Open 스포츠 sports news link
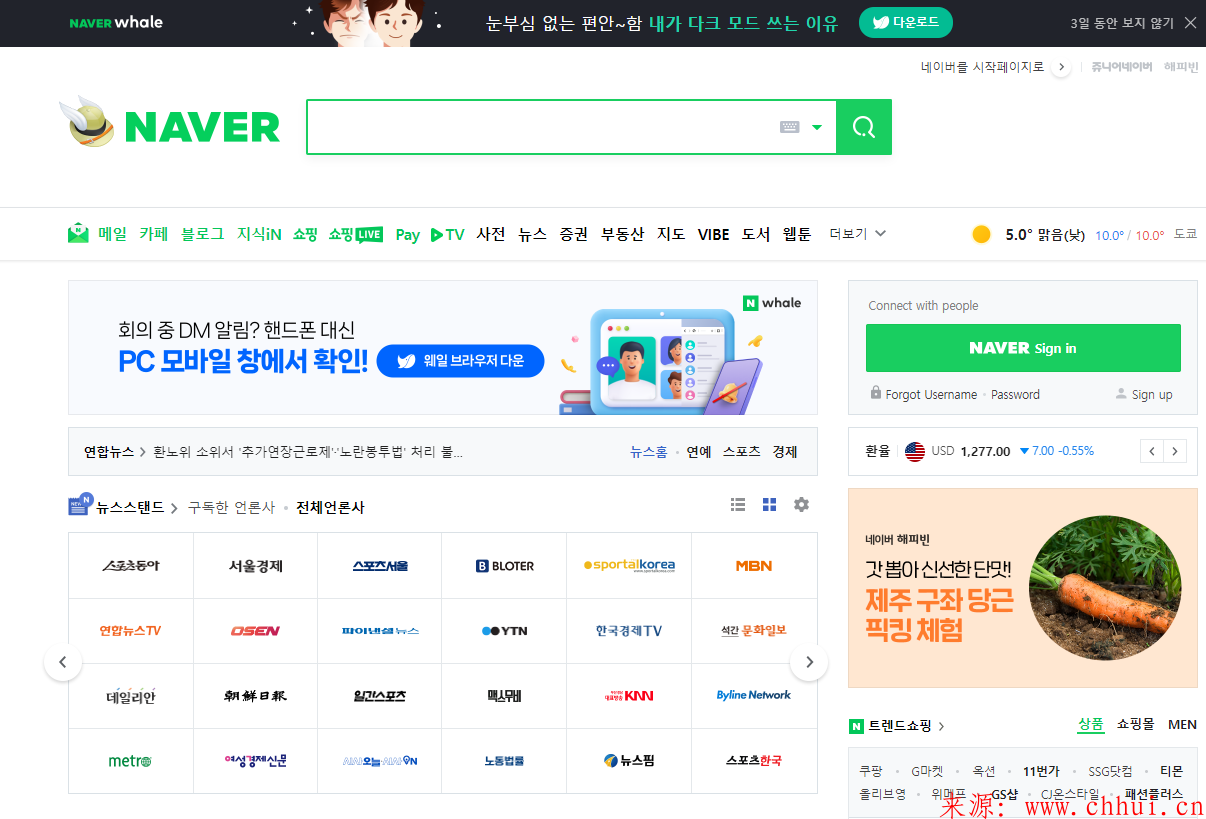 (742, 452)
